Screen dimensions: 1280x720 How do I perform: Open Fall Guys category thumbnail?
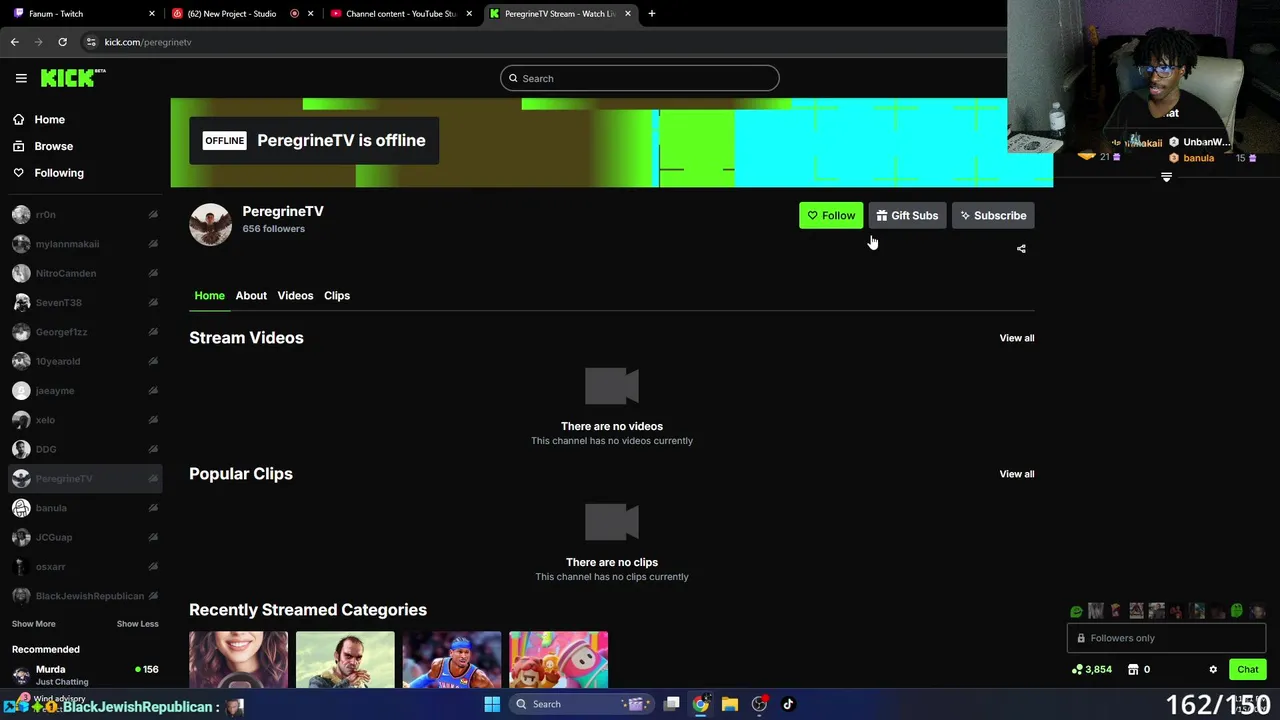558,660
